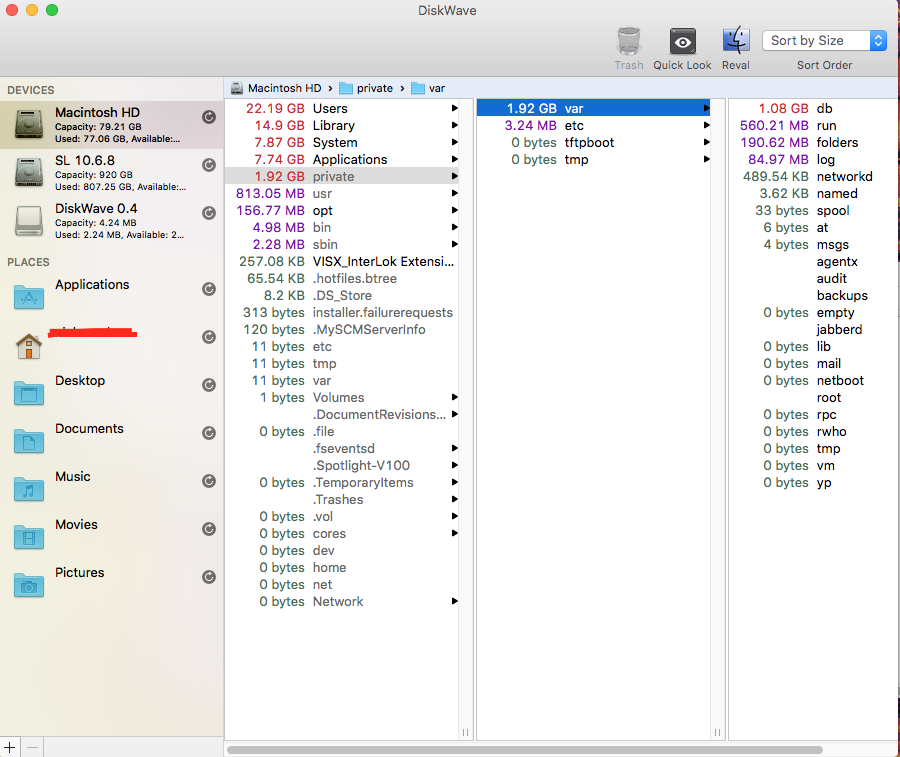Refresh the SL 10.6.8 device
This screenshot has width=900, height=757.
click(209, 165)
